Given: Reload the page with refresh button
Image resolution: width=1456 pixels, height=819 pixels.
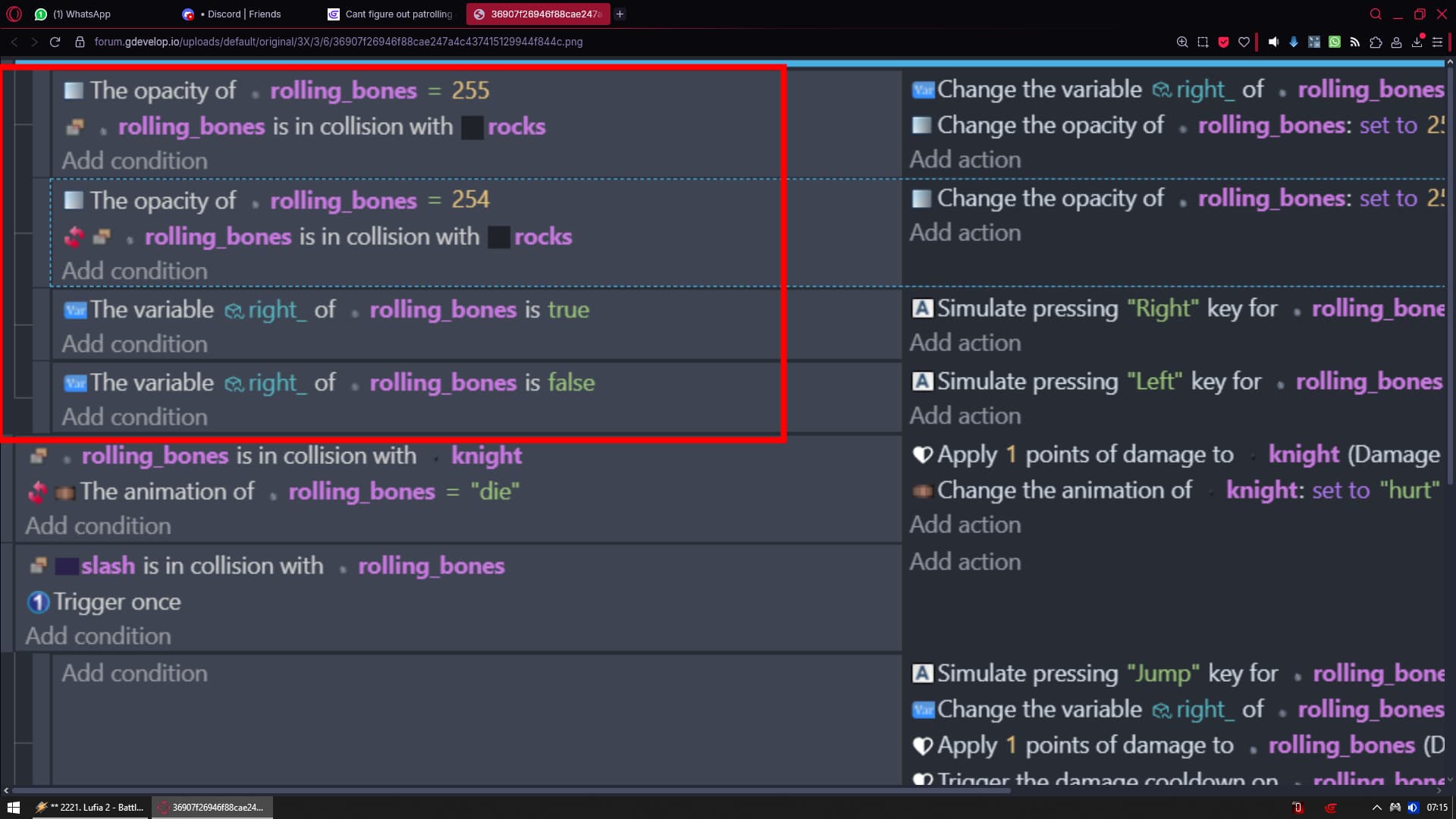Looking at the screenshot, I should click(x=55, y=42).
